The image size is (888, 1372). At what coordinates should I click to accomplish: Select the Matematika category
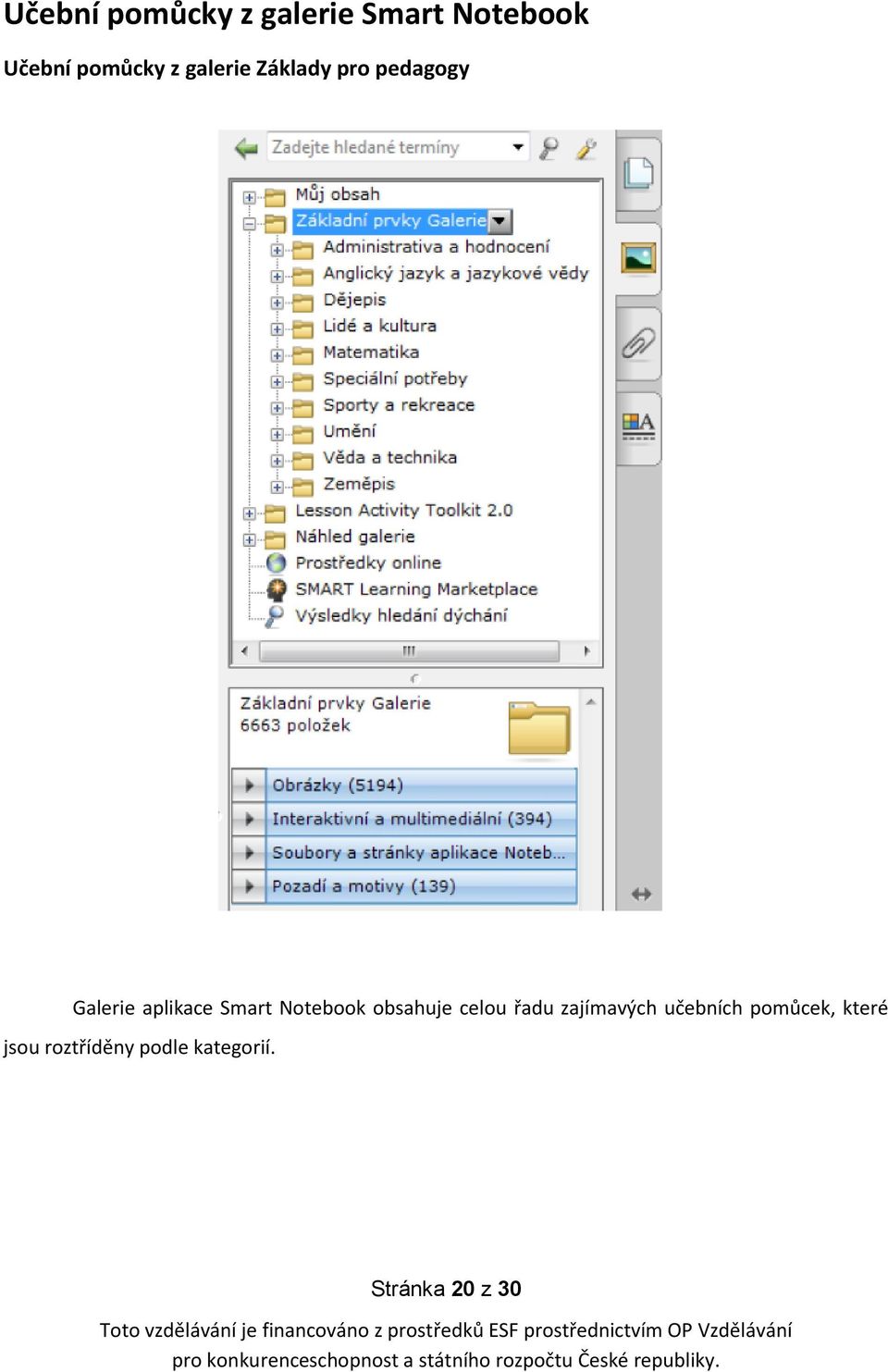(x=371, y=352)
